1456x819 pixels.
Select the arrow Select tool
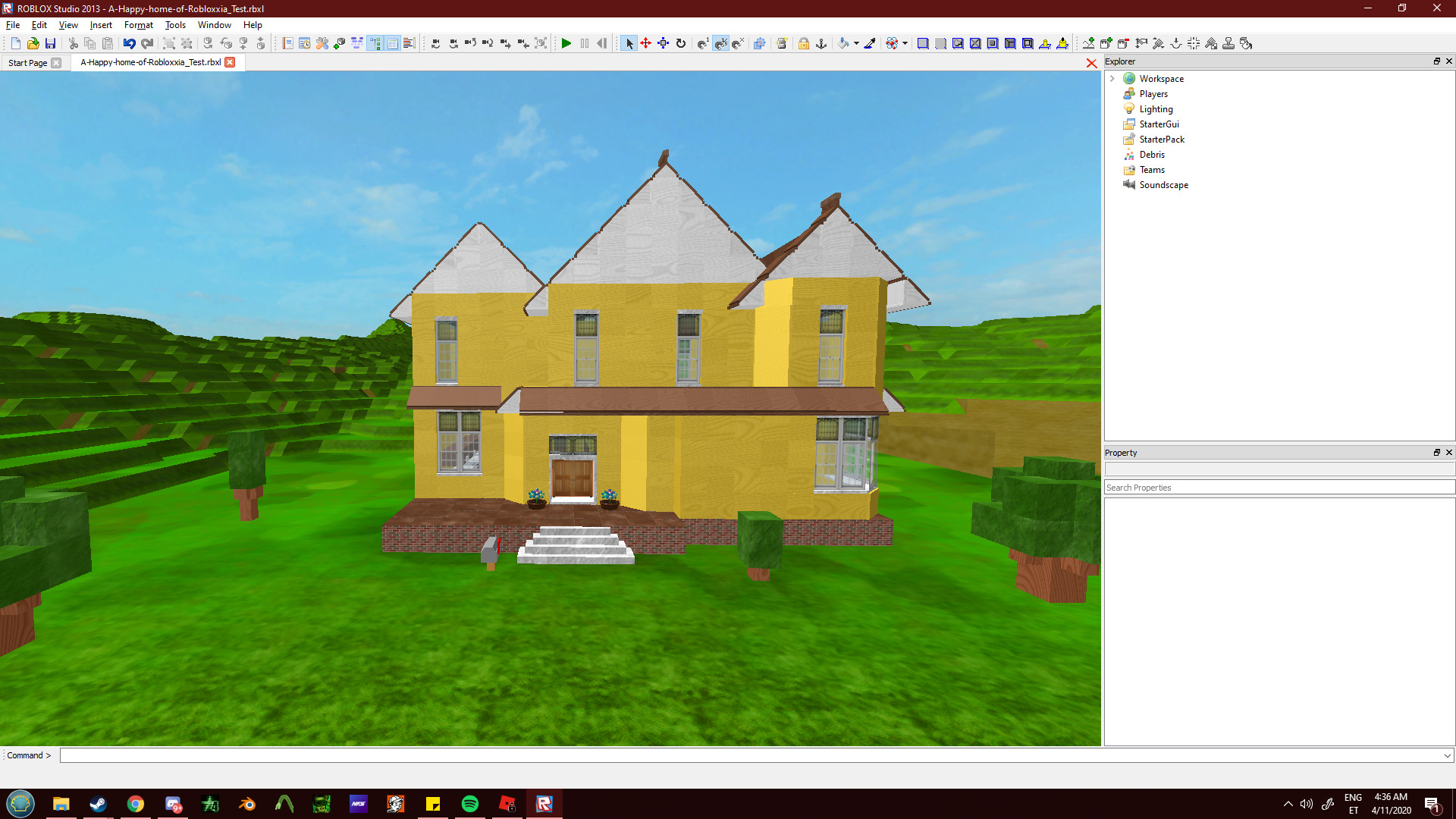click(x=629, y=43)
